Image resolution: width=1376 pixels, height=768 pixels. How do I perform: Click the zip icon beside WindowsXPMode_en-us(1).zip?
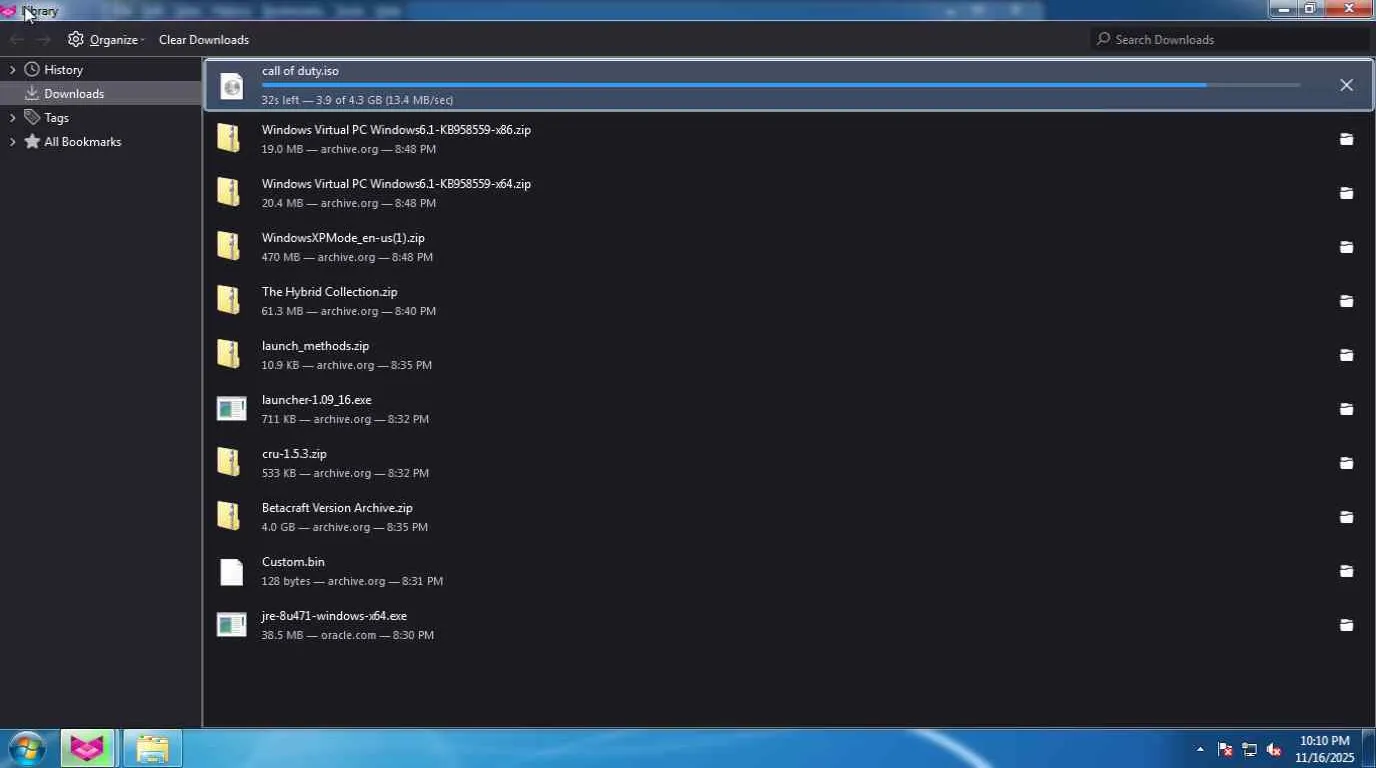229,246
